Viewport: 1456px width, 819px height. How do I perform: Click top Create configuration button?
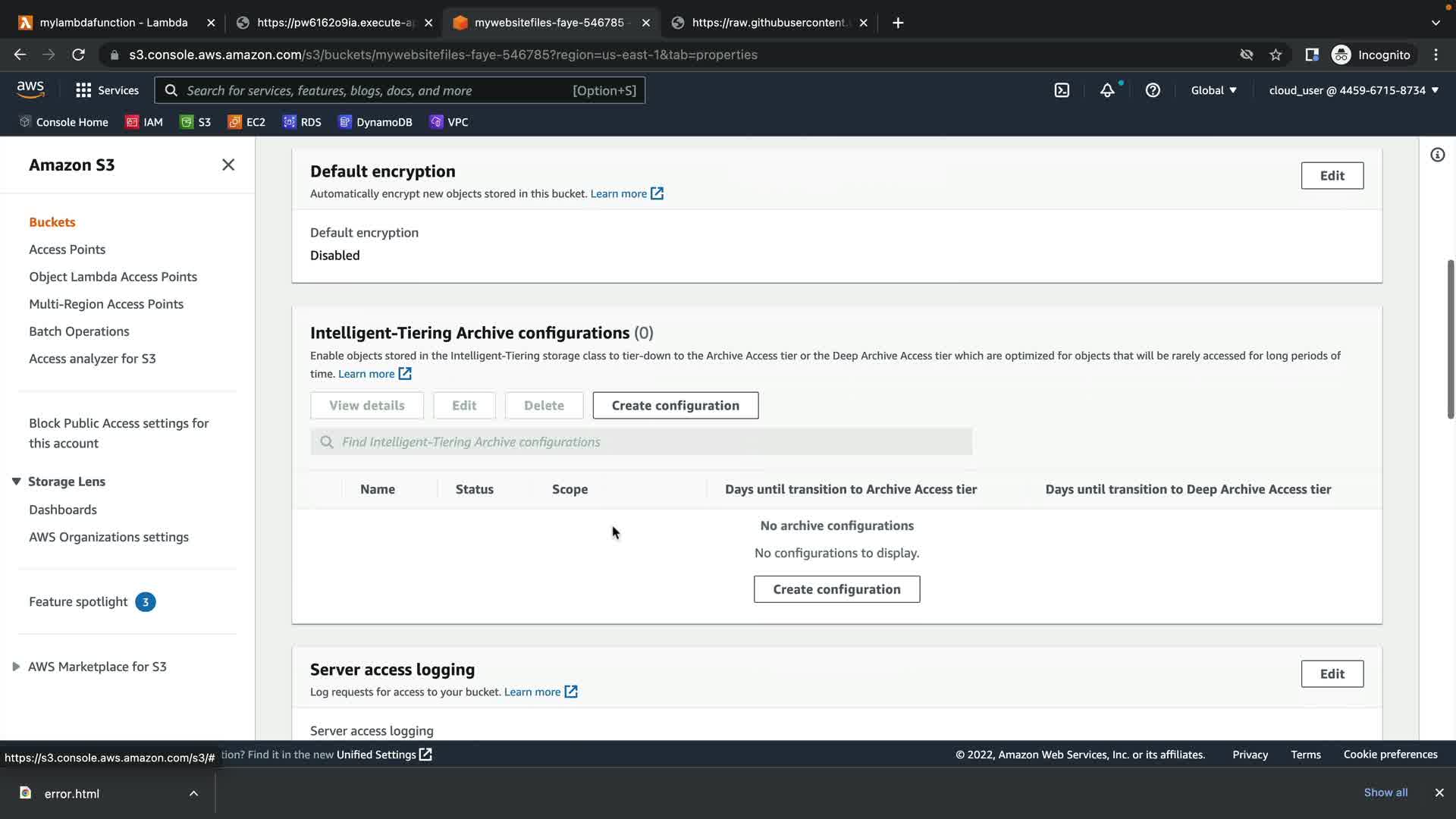pyautogui.click(x=675, y=406)
